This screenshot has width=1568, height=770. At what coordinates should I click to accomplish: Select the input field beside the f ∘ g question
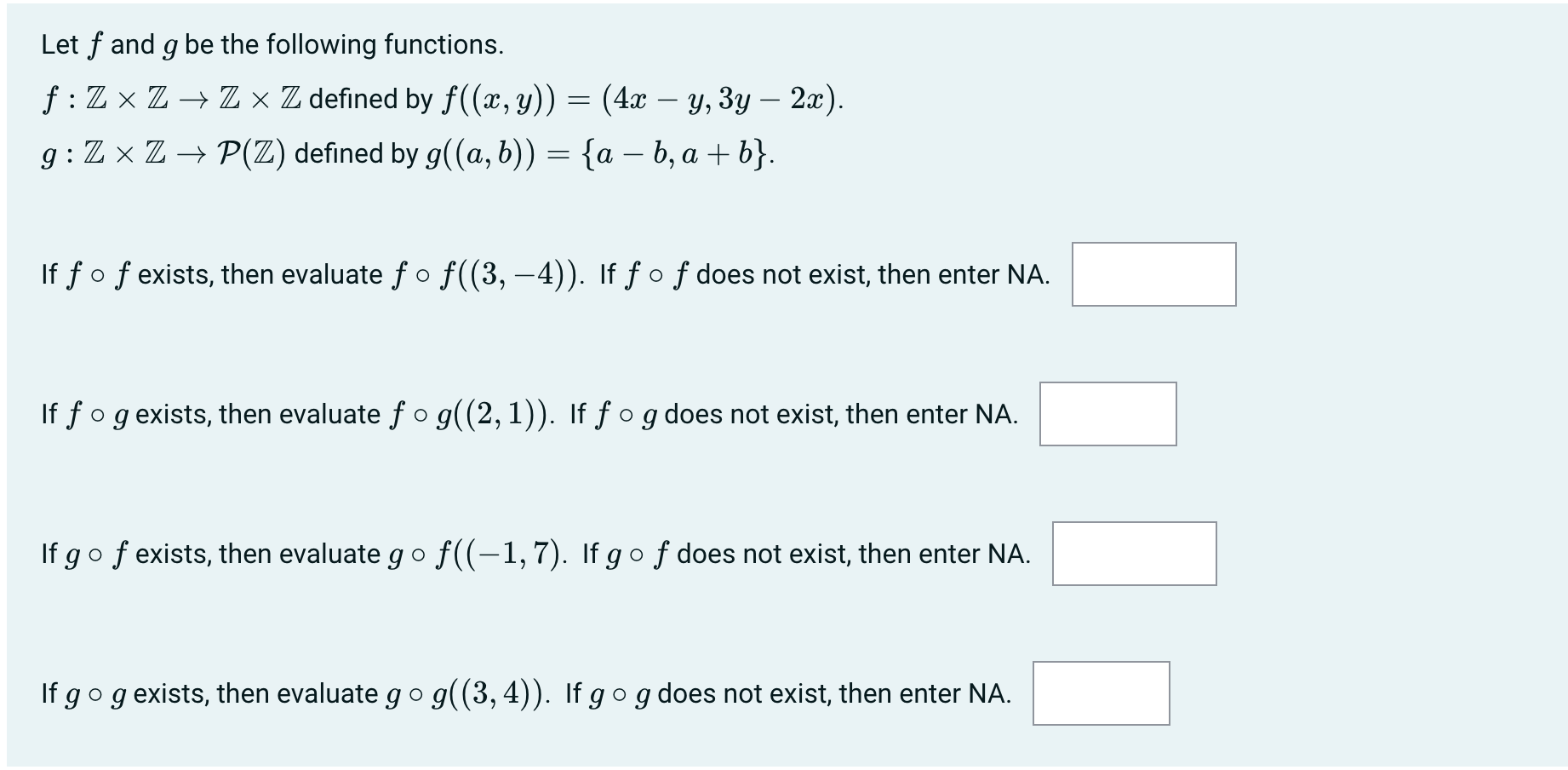point(1107,413)
